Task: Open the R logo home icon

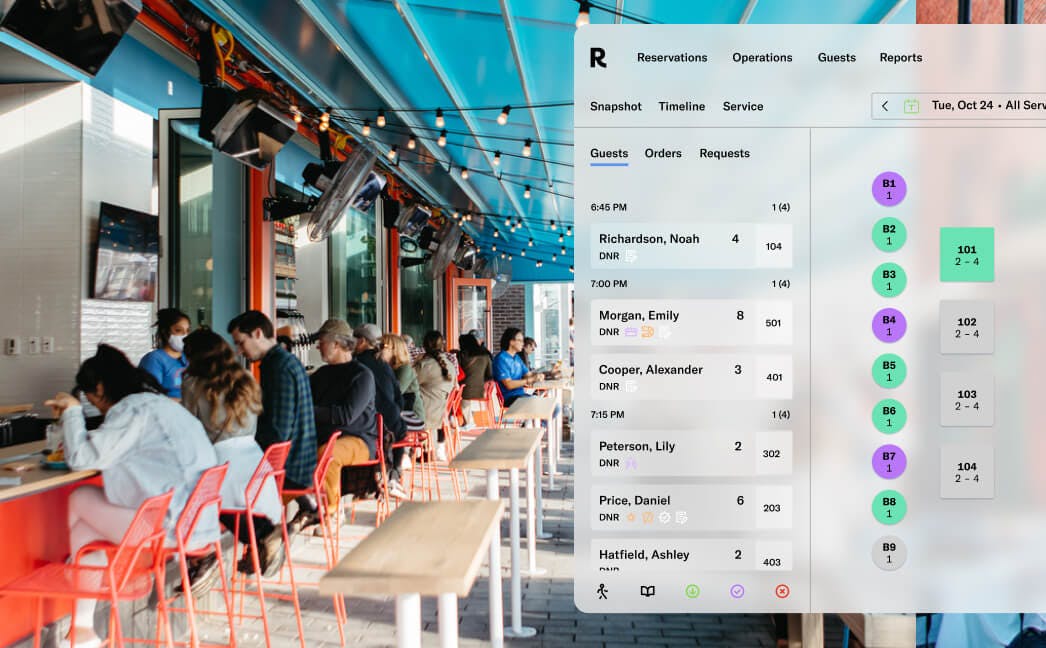Action: pyautogui.click(x=598, y=57)
